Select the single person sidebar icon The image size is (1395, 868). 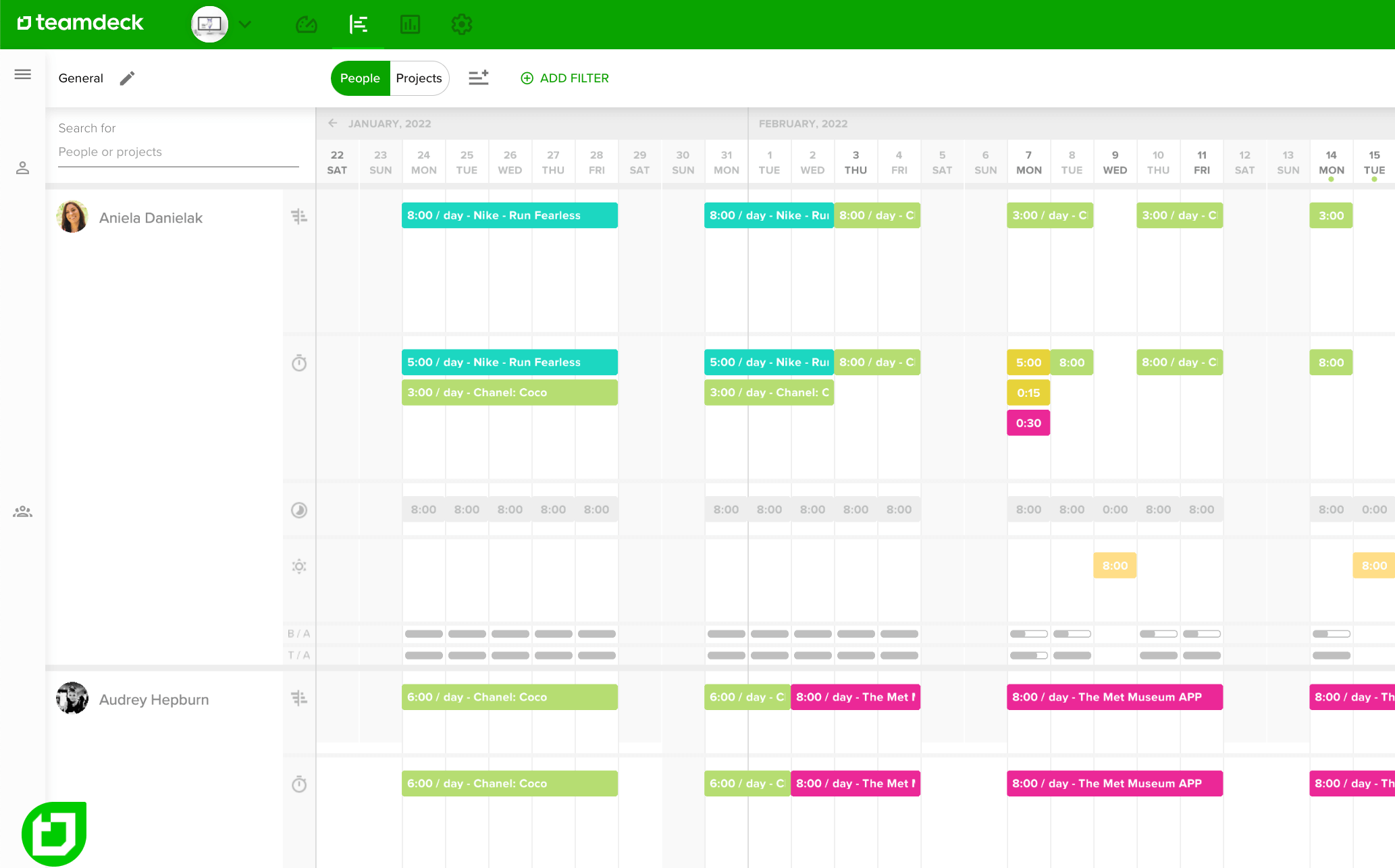(23, 168)
